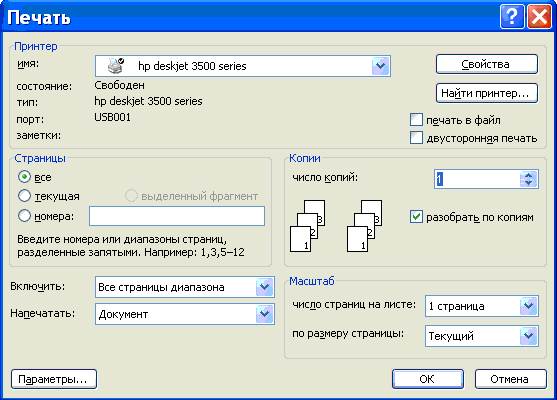The width and height of the screenshot is (557, 400).
Task: Click the Свободен status text
Action: pos(119,85)
